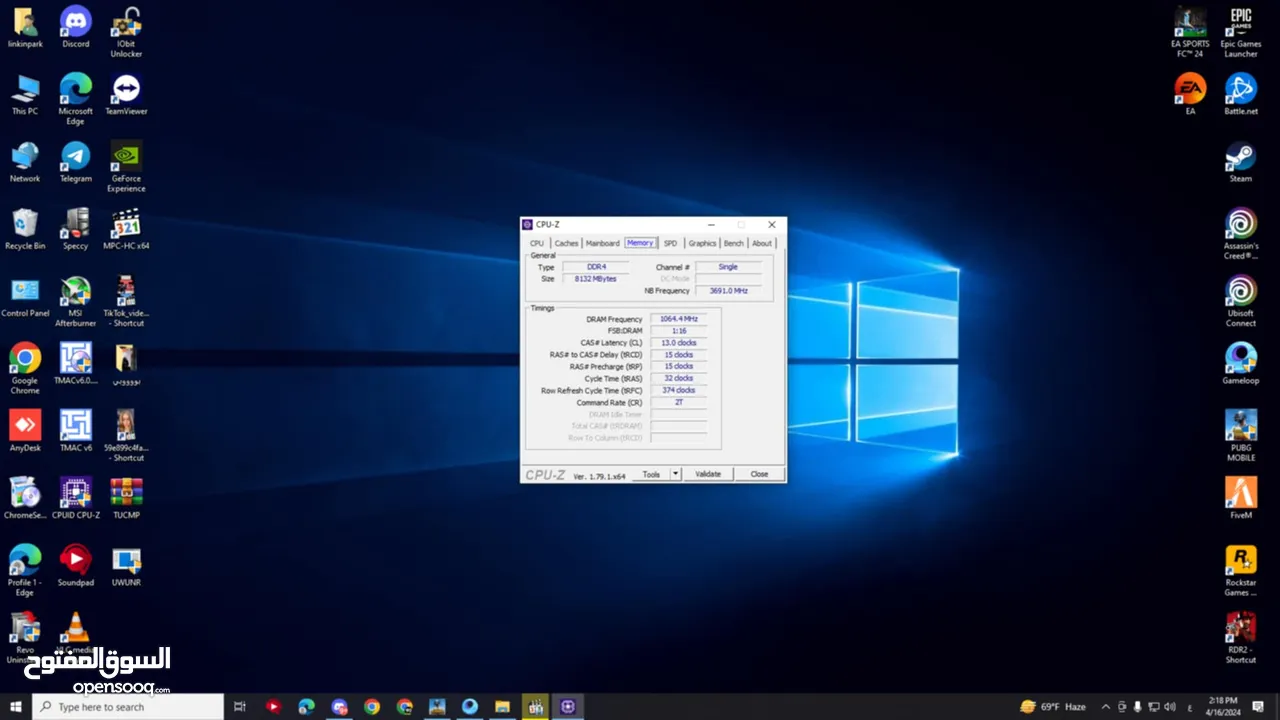The image size is (1280, 720).
Task: Select the Google Chrome desktop icon
Action: point(25,369)
